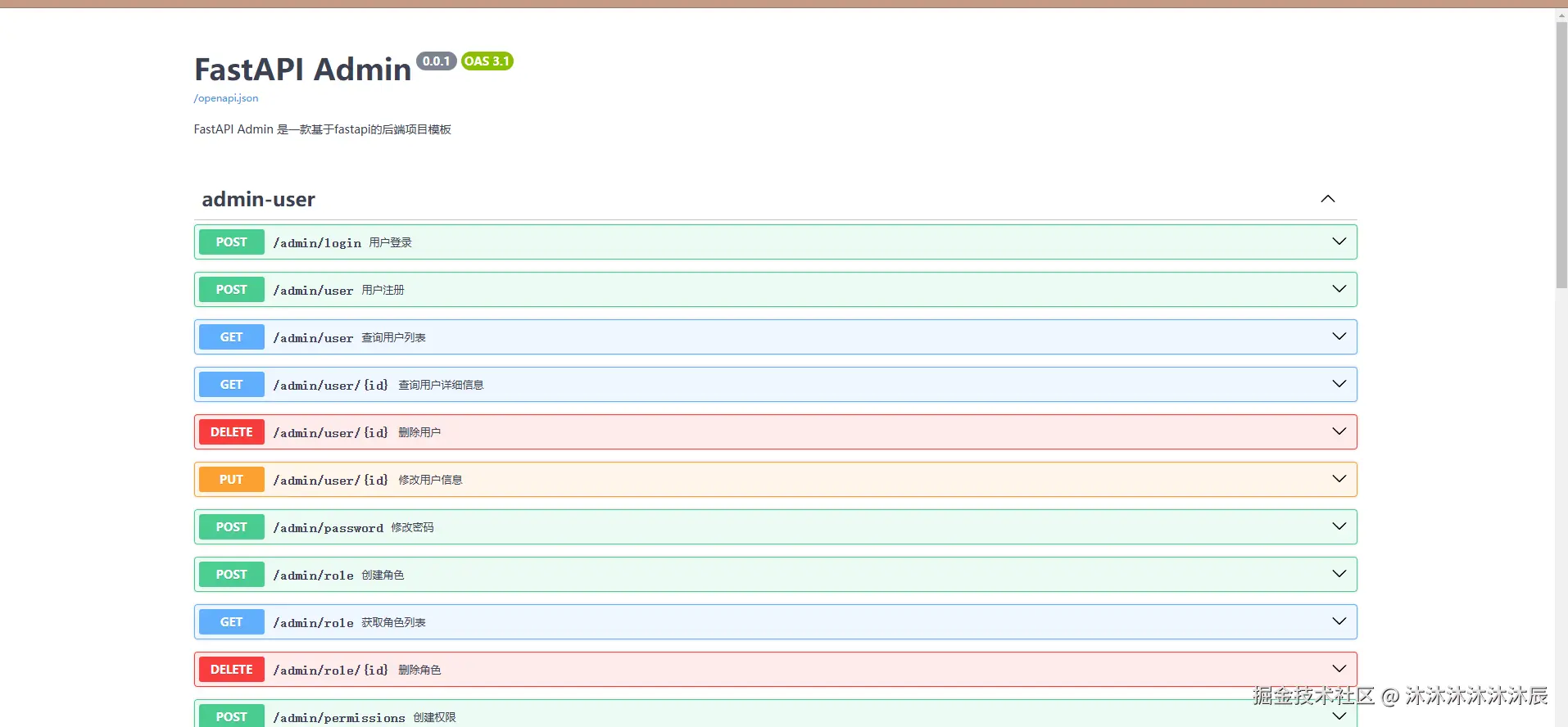Expand the /admin/password row chevron
Viewport: 1568px width, 727px height.
tap(1339, 526)
